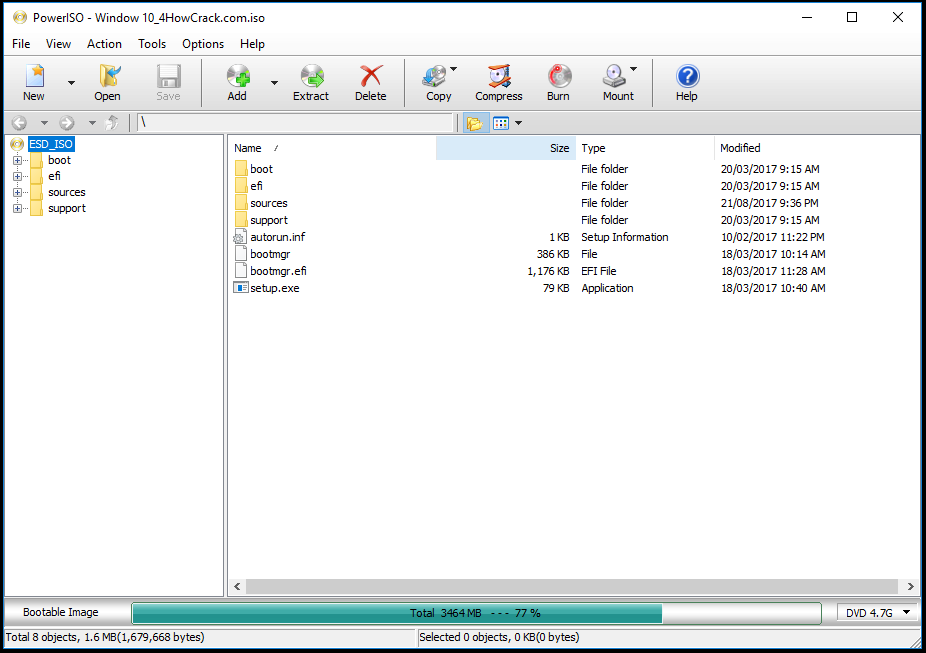Click the Back navigation arrow

click(x=19, y=123)
